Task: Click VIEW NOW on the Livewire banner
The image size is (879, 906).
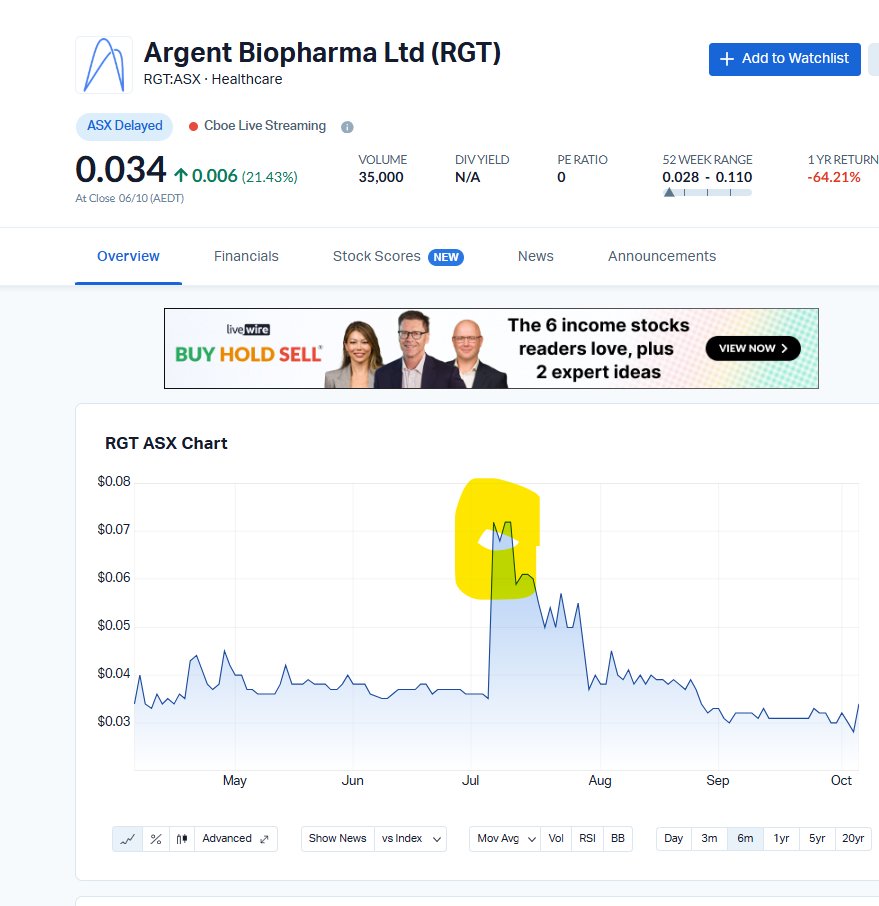Action: tap(753, 348)
